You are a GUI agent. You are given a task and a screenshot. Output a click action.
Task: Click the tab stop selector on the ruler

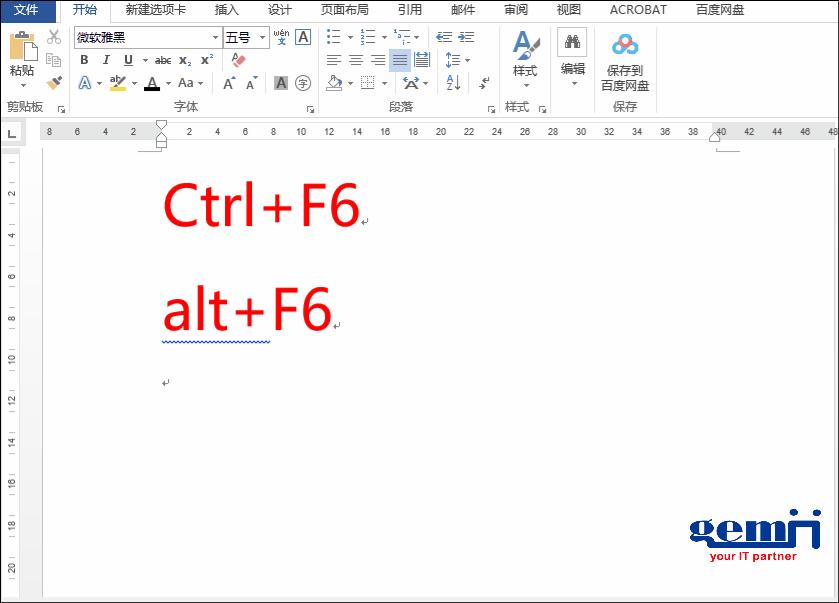(x=11, y=131)
